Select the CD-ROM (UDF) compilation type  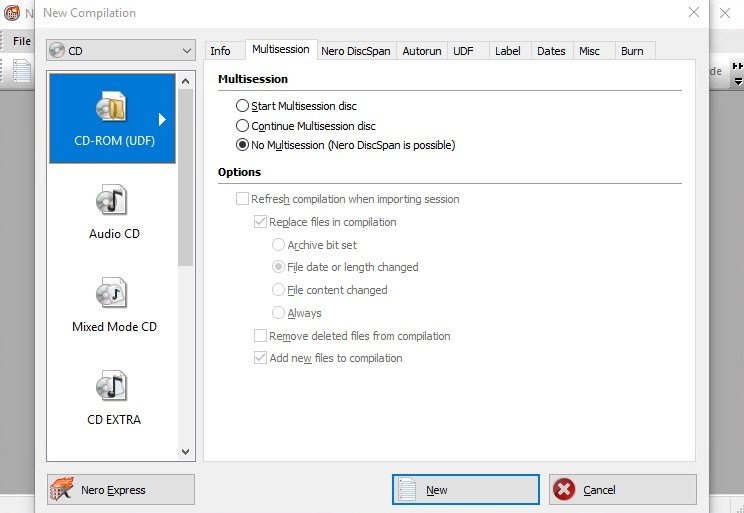[x=112, y=118]
